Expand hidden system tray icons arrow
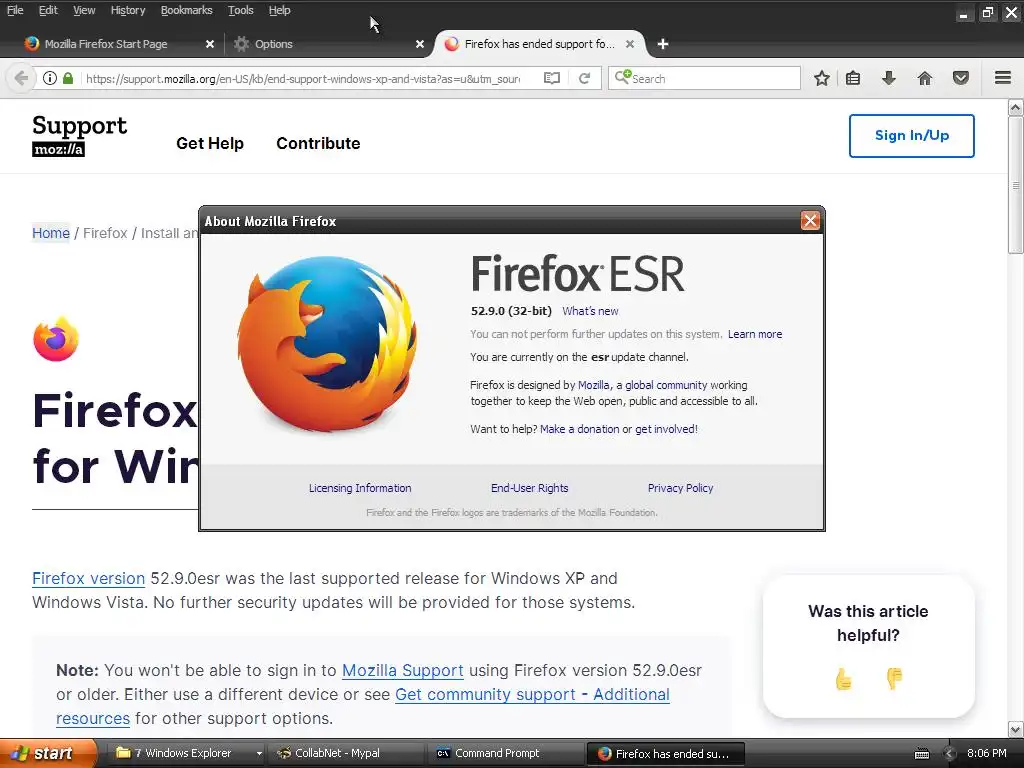The height and width of the screenshot is (768, 1024). tap(949, 754)
